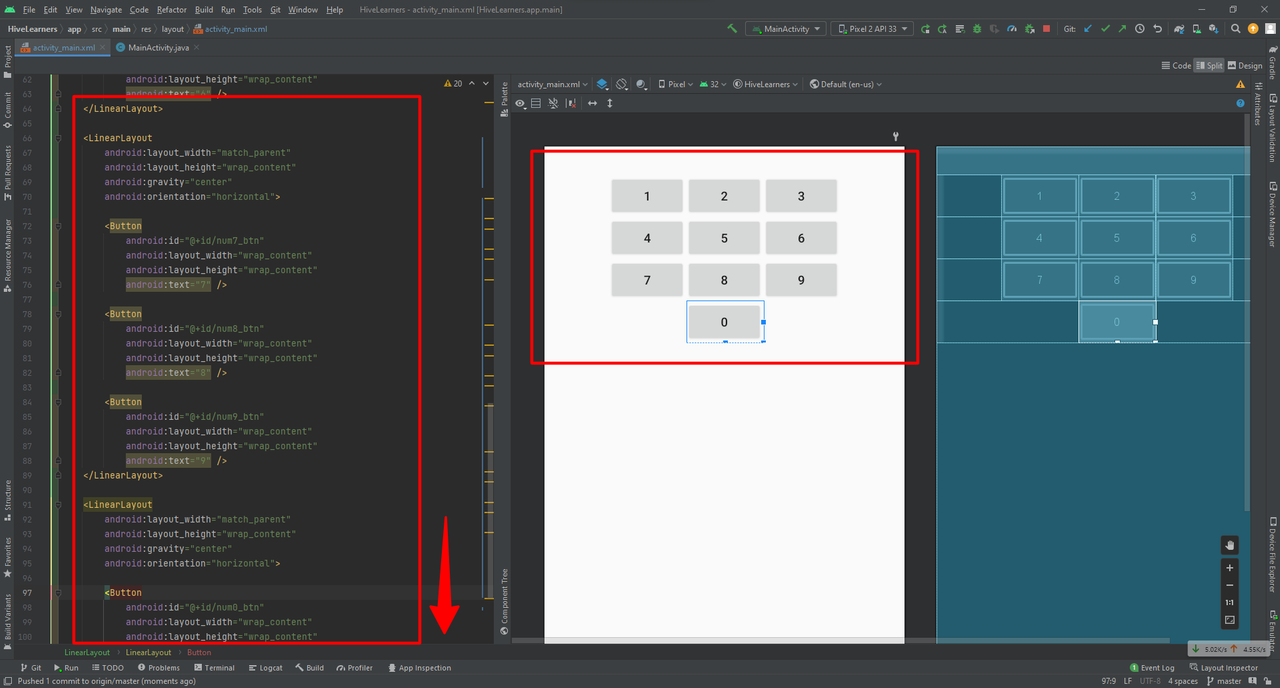This screenshot has height=688, width=1280.
Task: Switch to Split view mode
Action: pos(1209,66)
